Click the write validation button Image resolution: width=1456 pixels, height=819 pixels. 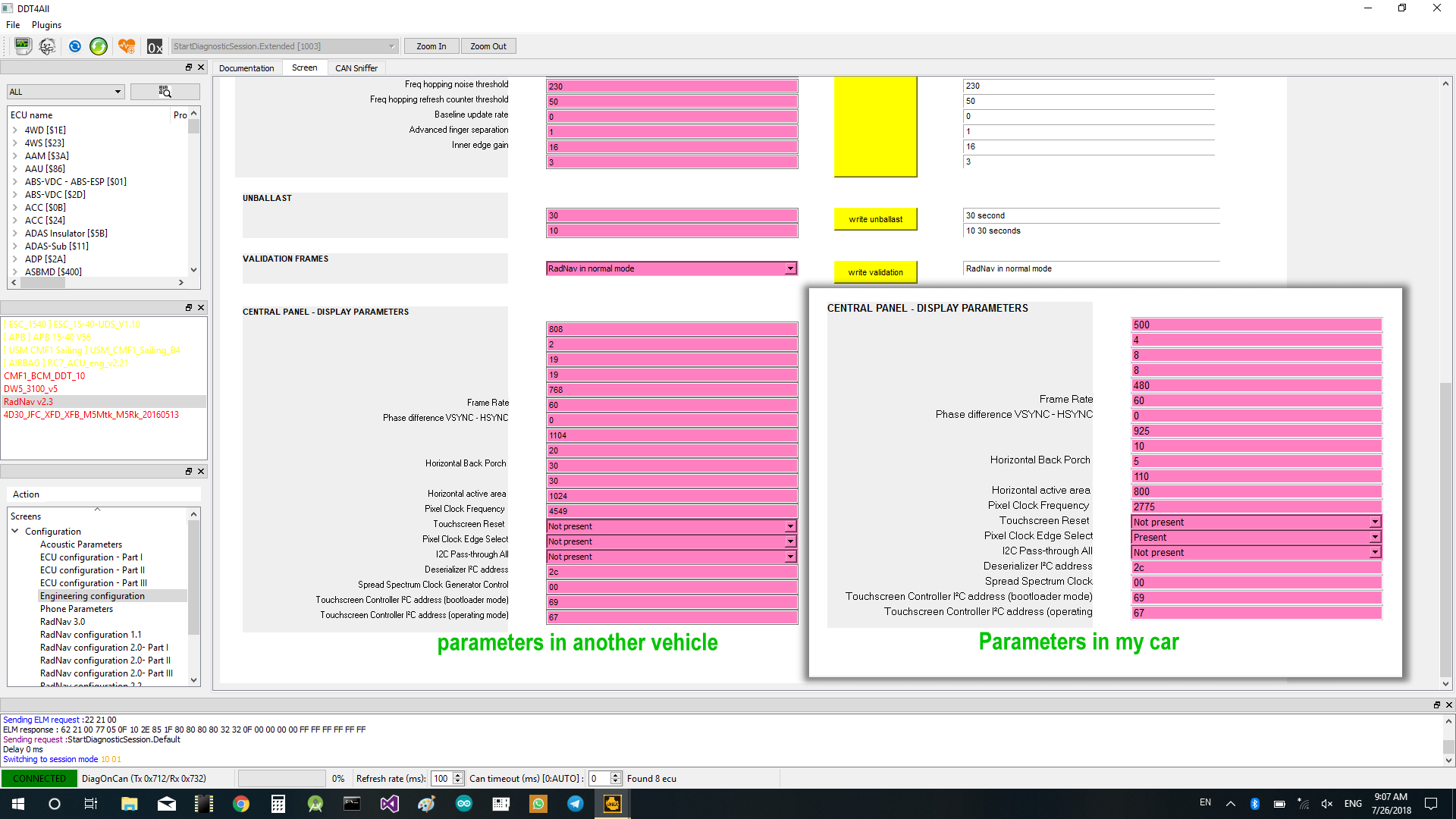(x=876, y=272)
